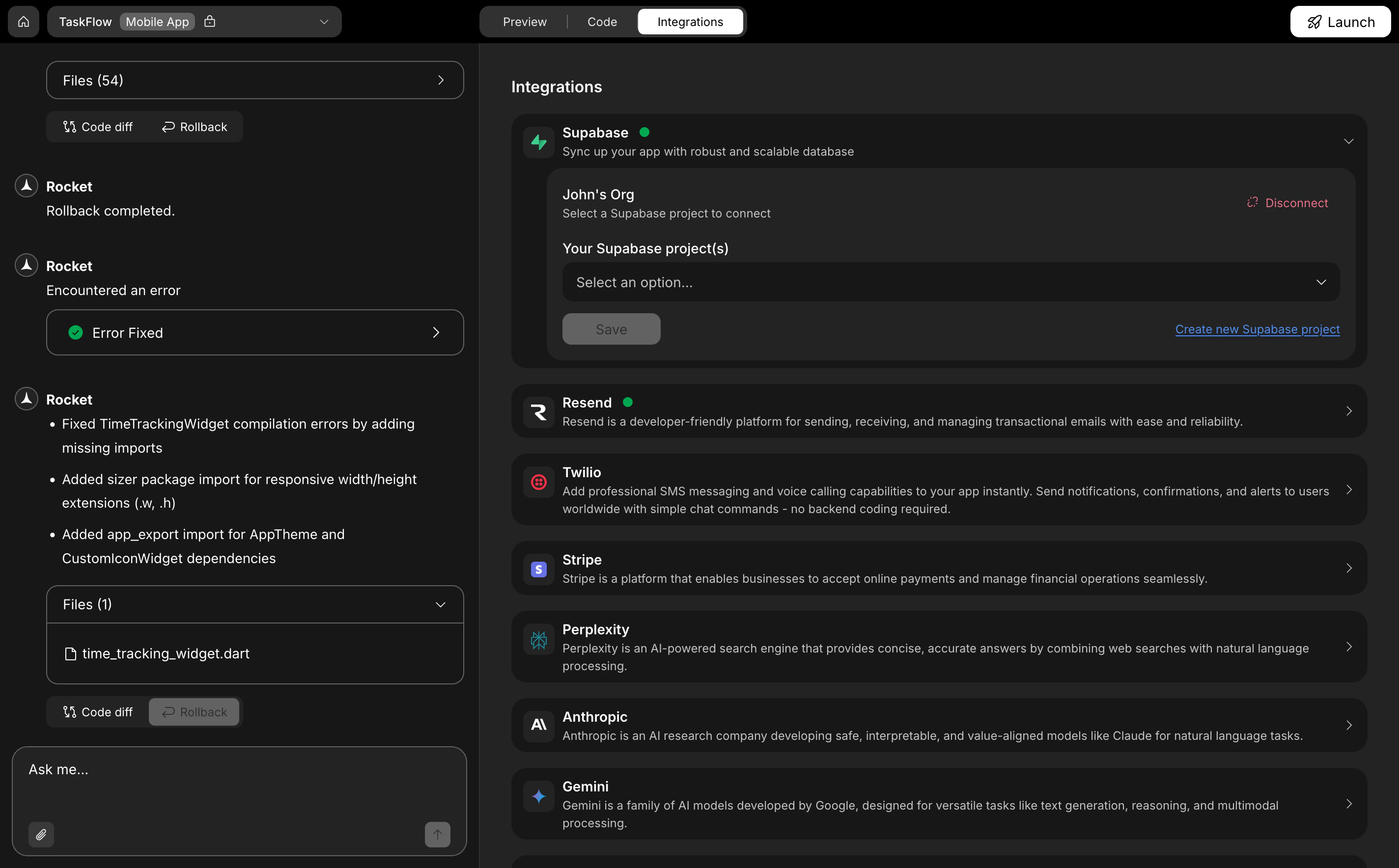Click the Perplexity logo icon

[x=538, y=639]
